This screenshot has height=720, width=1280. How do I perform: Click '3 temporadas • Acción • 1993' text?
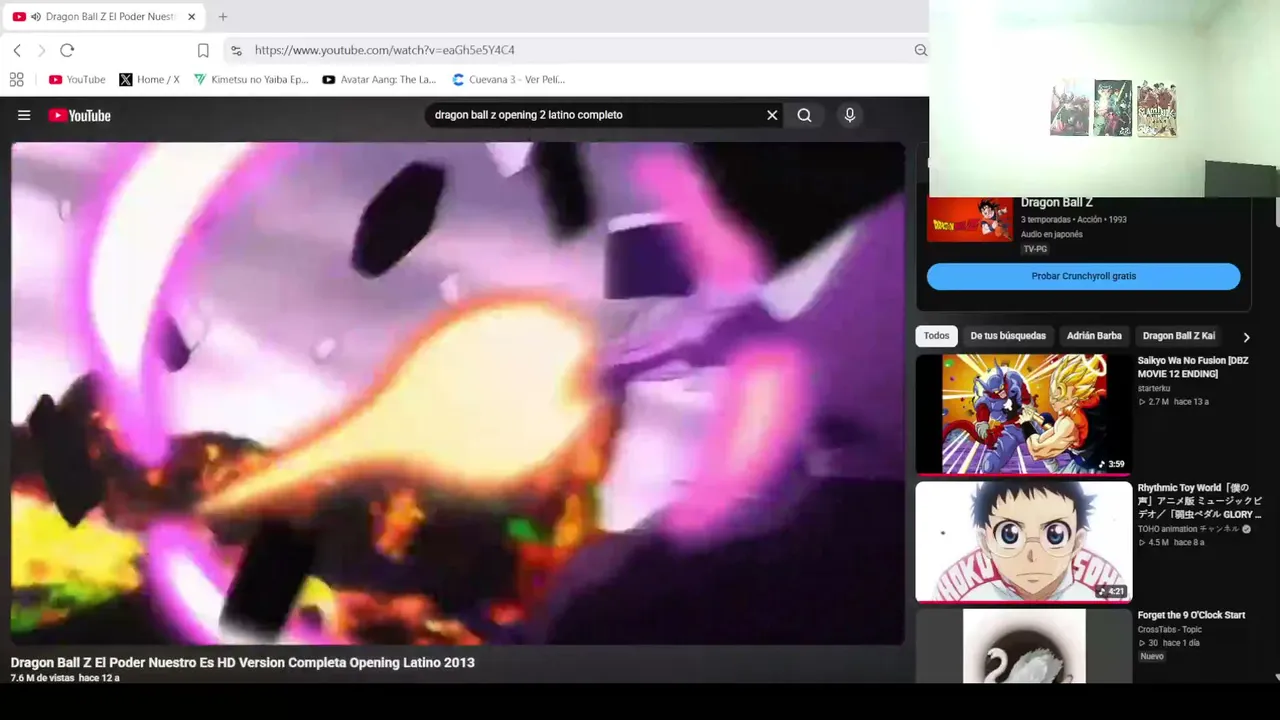(x=1074, y=220)
